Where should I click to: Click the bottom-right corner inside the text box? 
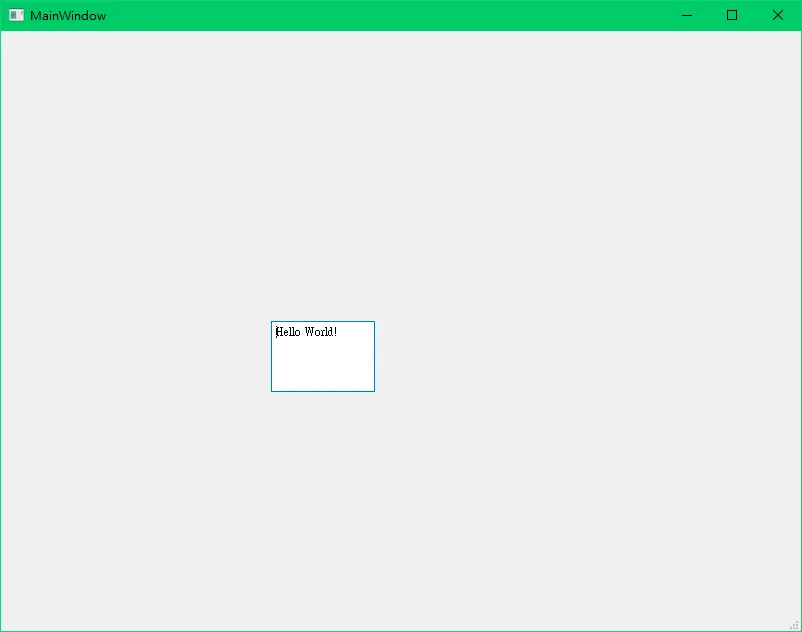coord(368,385)
